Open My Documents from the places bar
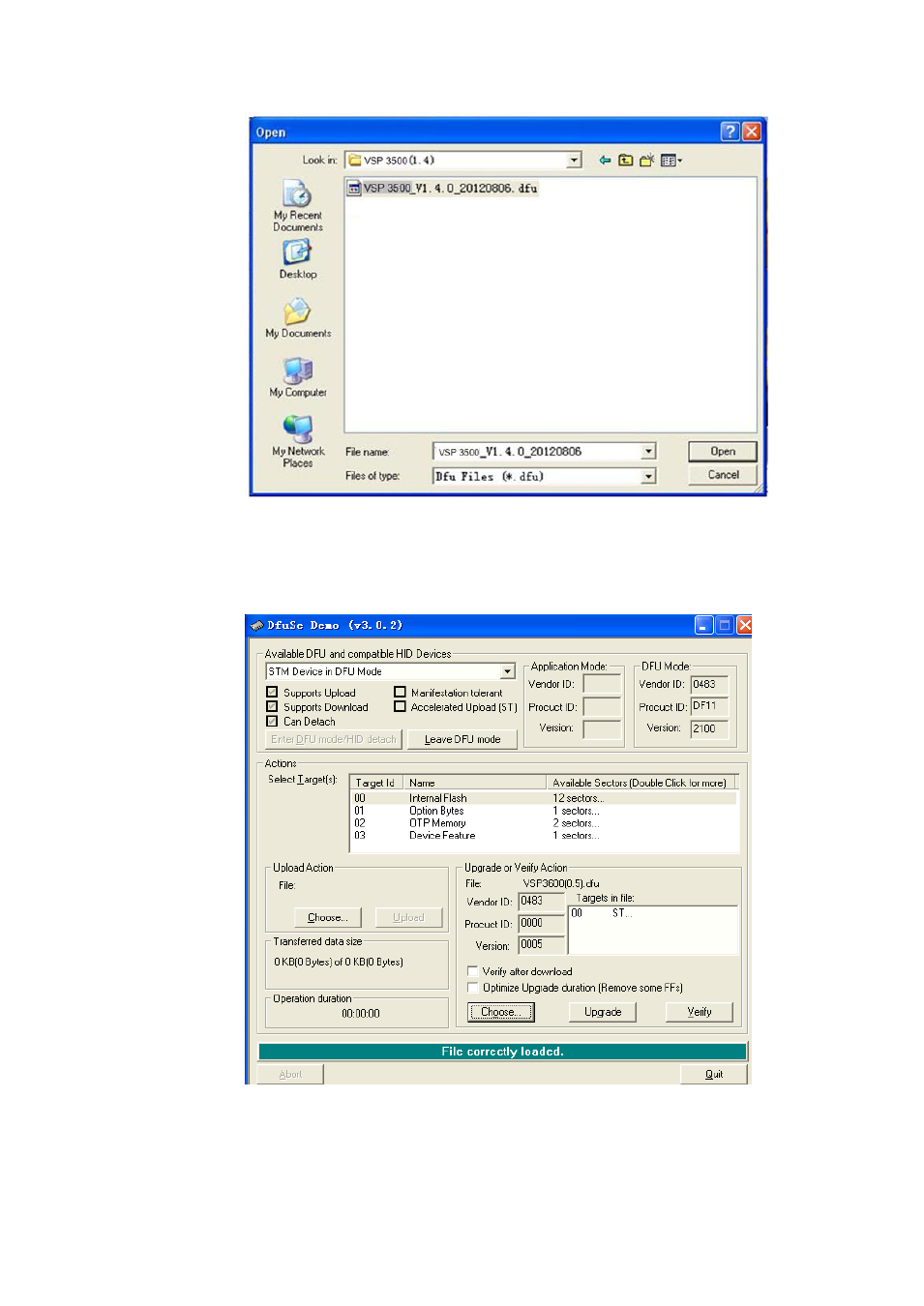The height and width of the screenshot is (1306, 924). click(298, 318)
